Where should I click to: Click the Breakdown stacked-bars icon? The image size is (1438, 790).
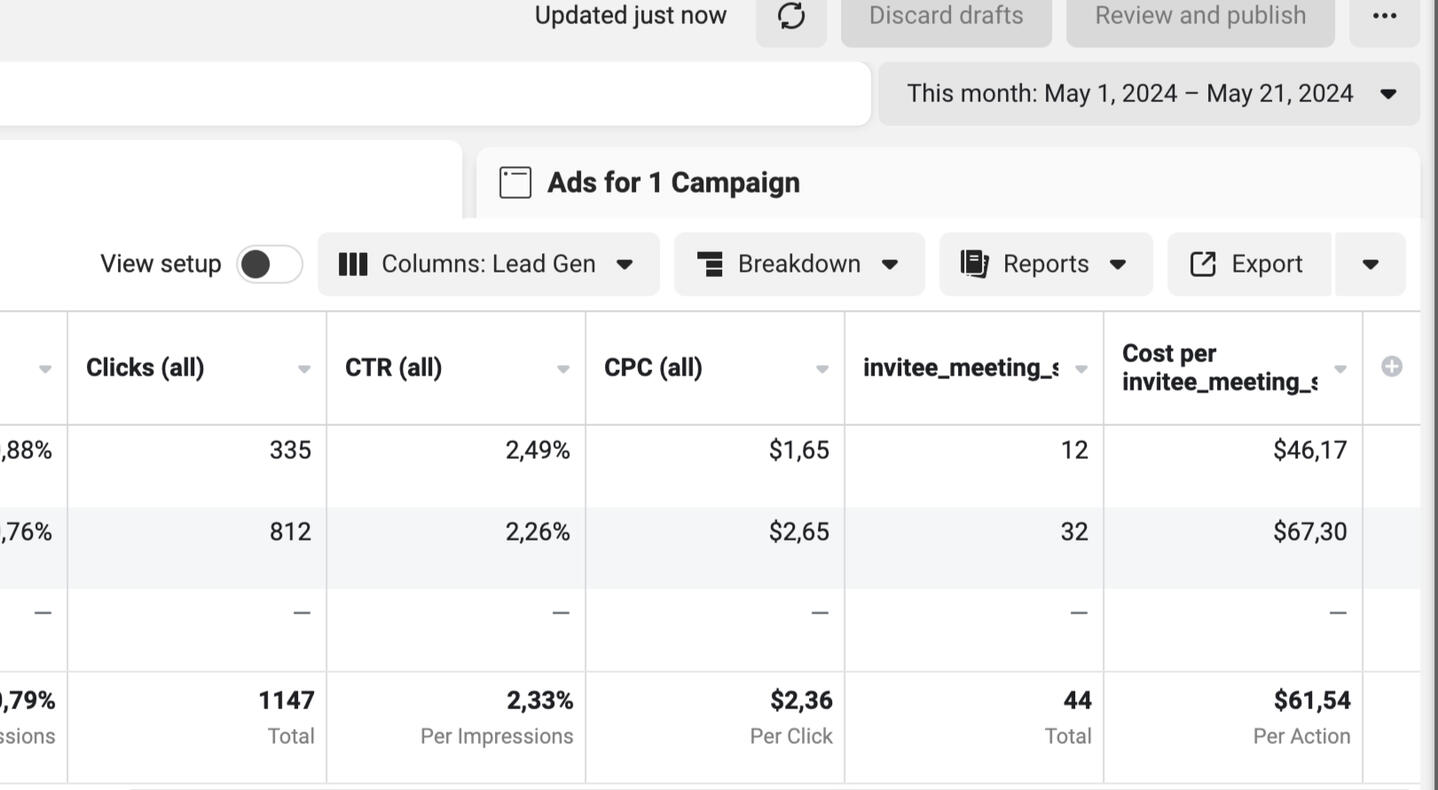(710, 264)
